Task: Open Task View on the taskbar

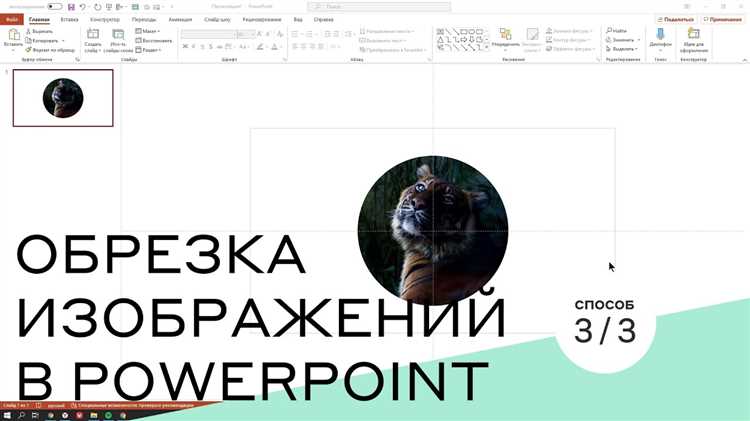Action: coord(35,415)
